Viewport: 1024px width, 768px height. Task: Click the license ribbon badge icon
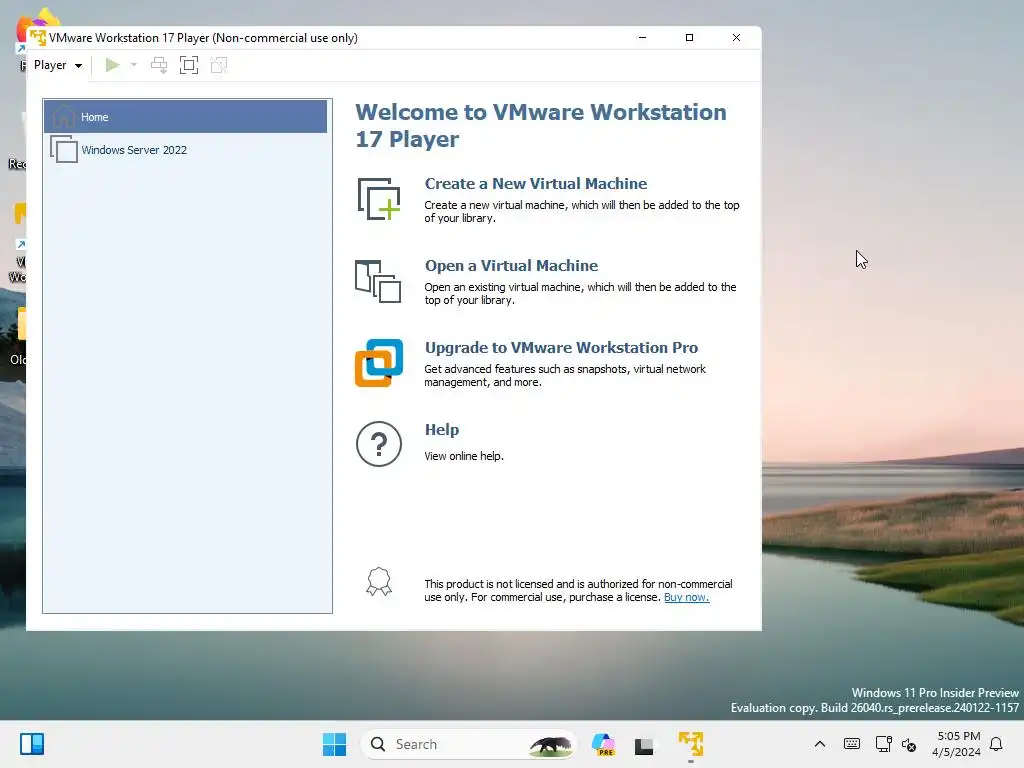pyautogui.click(x=379, y=581)
